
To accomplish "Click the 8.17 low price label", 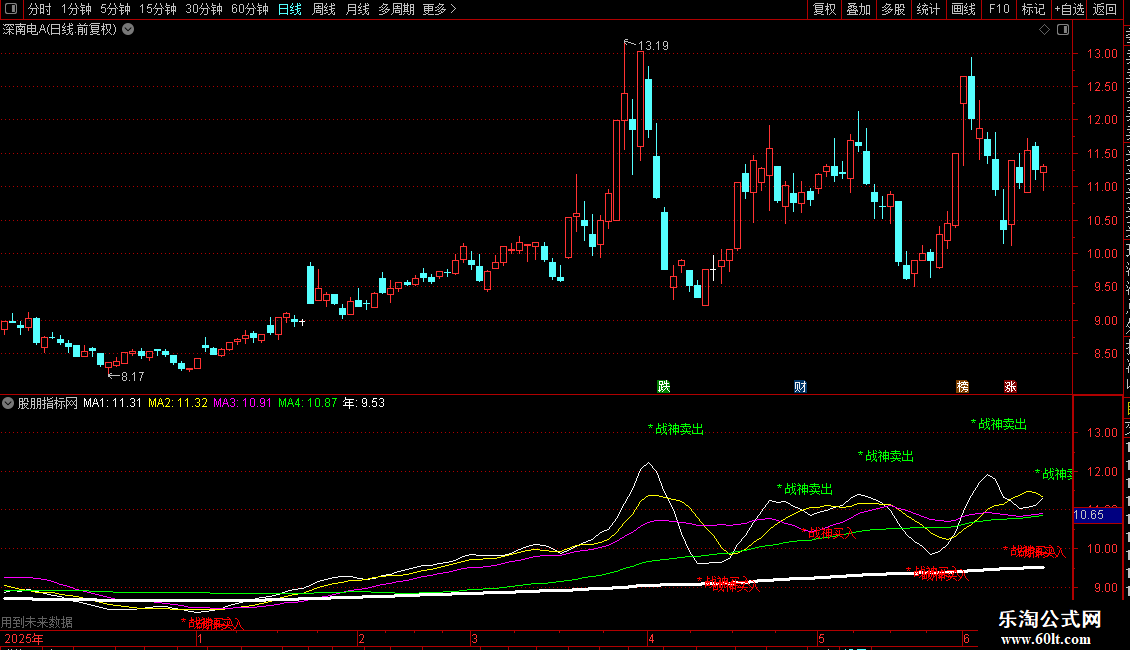I will tap(133, 376).
